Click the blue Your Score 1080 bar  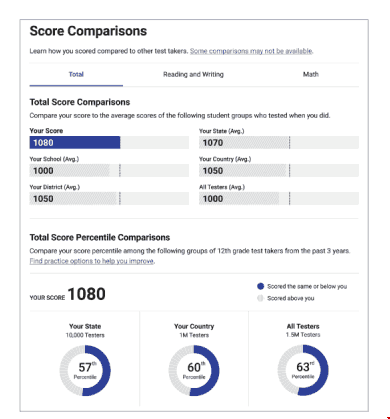click(x=75, y=143)
